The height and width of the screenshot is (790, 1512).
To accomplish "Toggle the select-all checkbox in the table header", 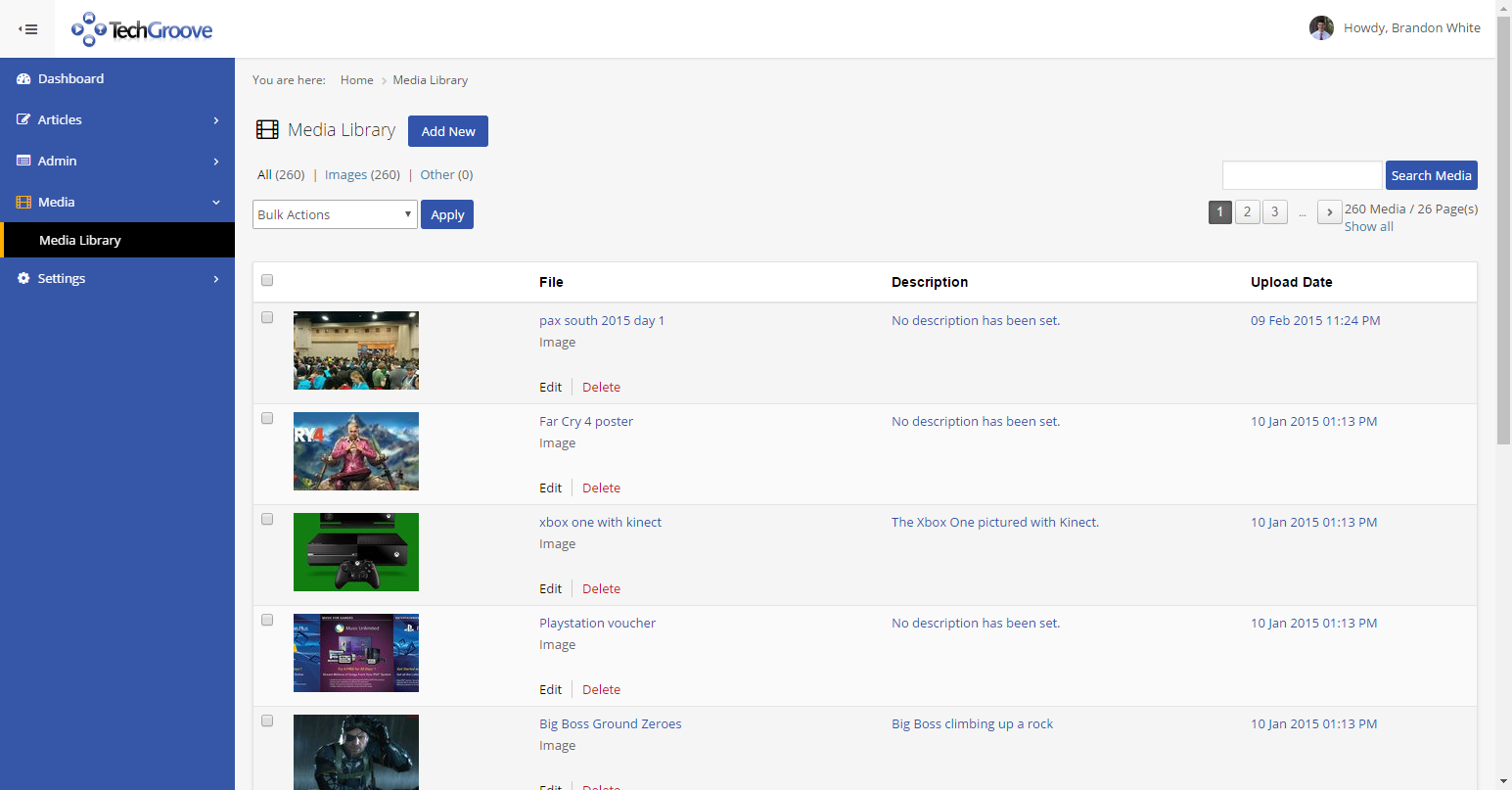I will pyautogui.click(x=267, y=281).
